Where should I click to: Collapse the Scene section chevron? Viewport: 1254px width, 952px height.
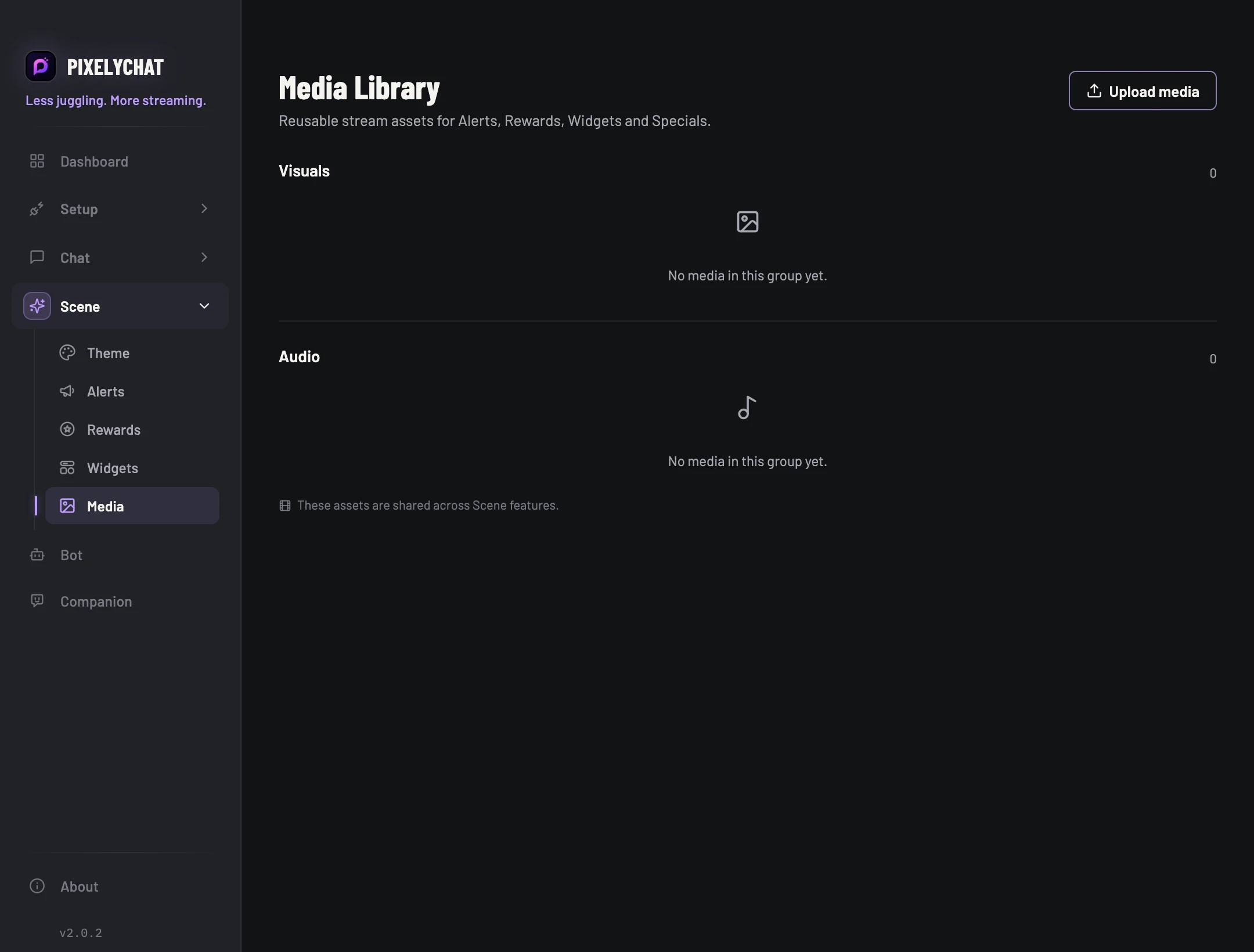tap(204, 306)
